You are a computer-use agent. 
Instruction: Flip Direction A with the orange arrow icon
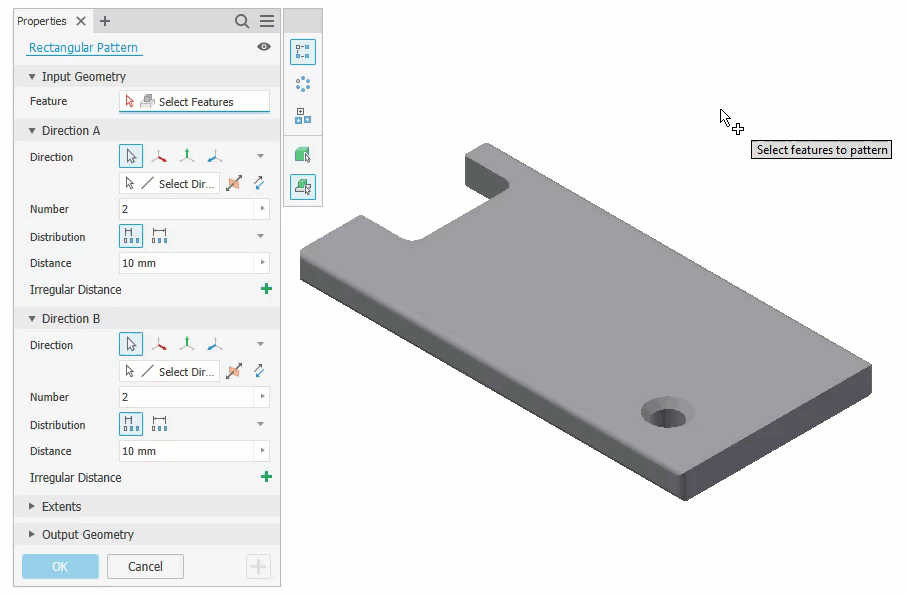point(234,184)
